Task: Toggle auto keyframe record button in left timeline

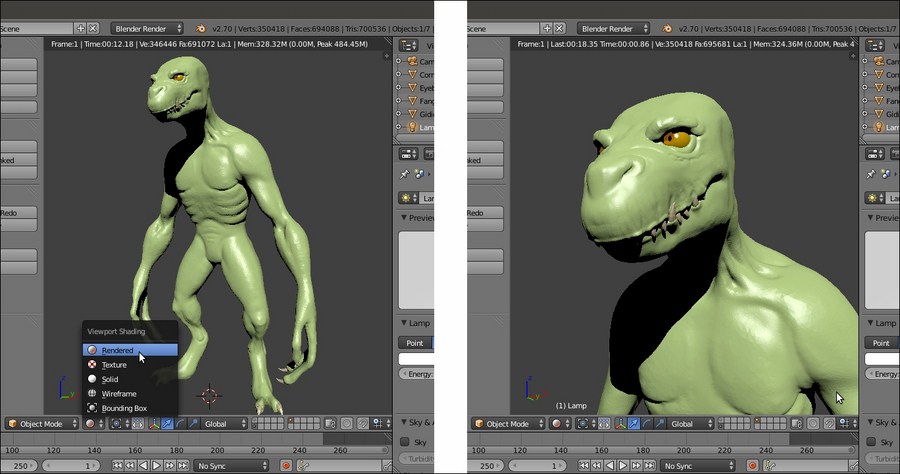Action: [x=286, y=466]
